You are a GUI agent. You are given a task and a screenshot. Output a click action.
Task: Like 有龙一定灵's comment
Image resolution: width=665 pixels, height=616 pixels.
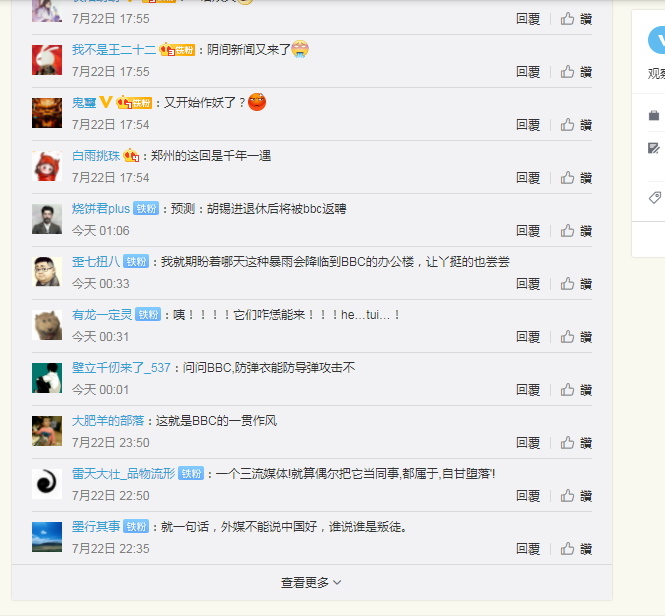(x=576, y=337)
